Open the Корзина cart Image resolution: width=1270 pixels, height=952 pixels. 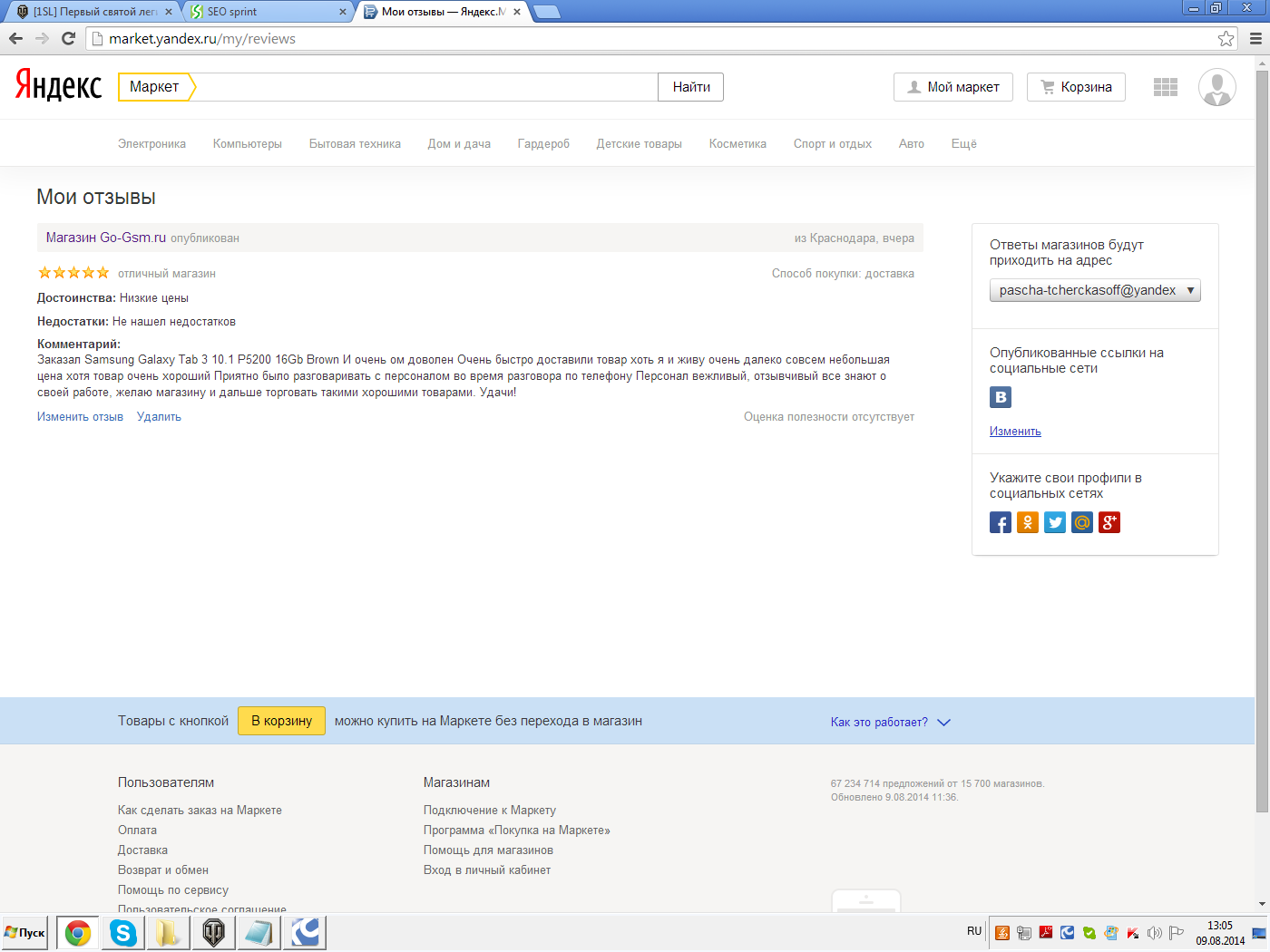1076,87
